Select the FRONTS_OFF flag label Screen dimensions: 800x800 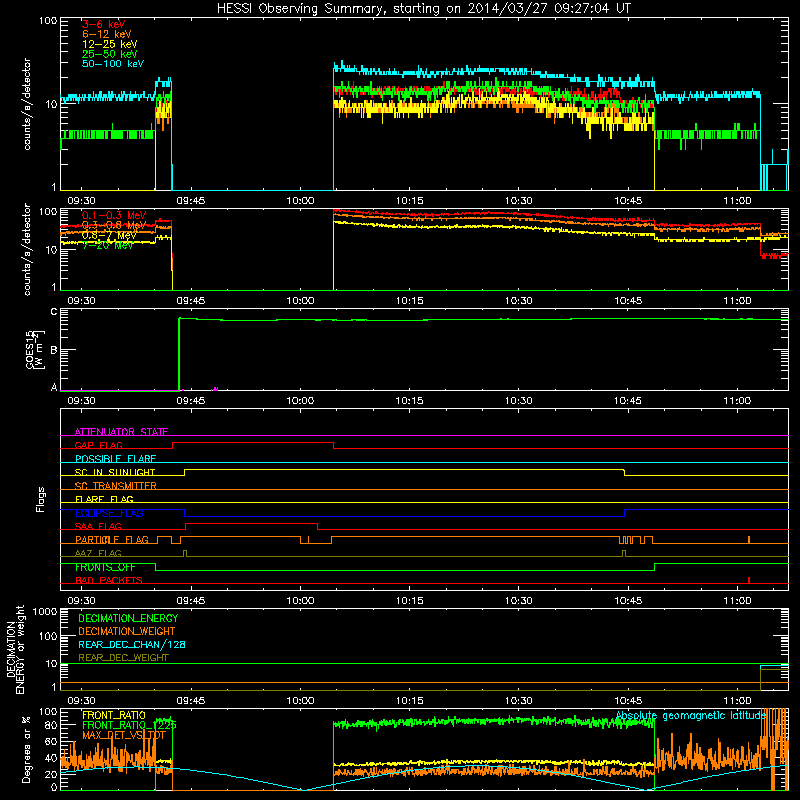point(105,567)
